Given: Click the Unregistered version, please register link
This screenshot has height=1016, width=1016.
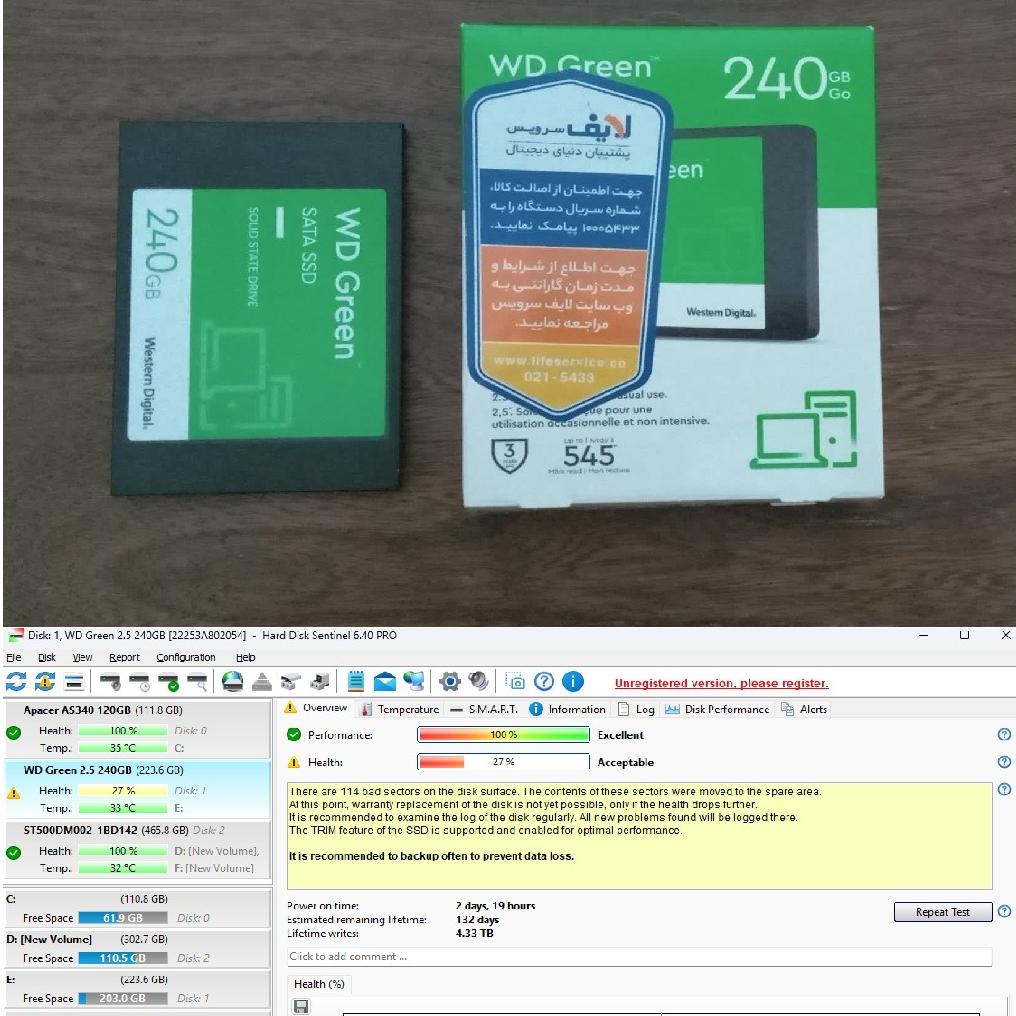Looking at the screenshot, I should 721,683.
